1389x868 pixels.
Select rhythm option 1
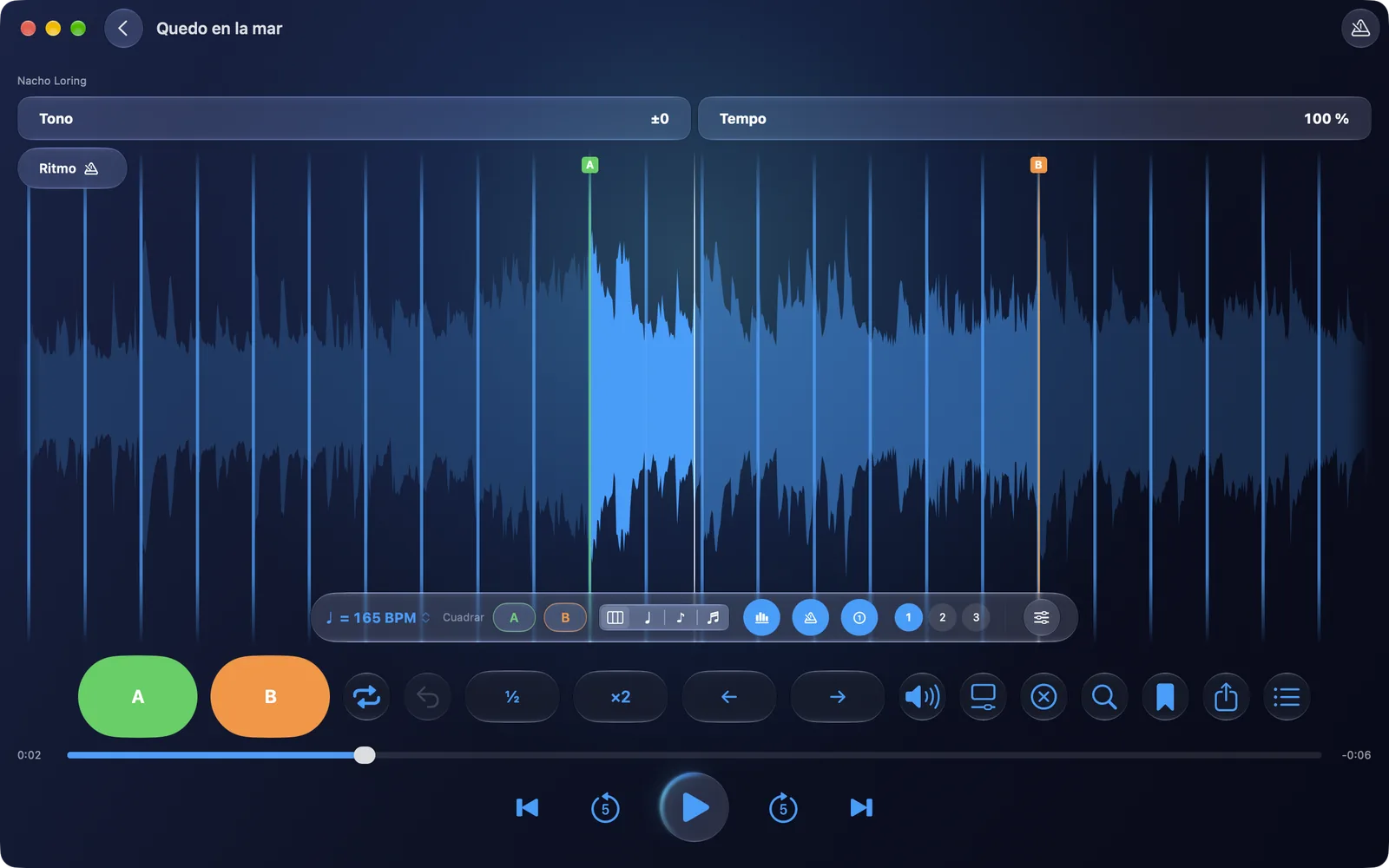909,618
